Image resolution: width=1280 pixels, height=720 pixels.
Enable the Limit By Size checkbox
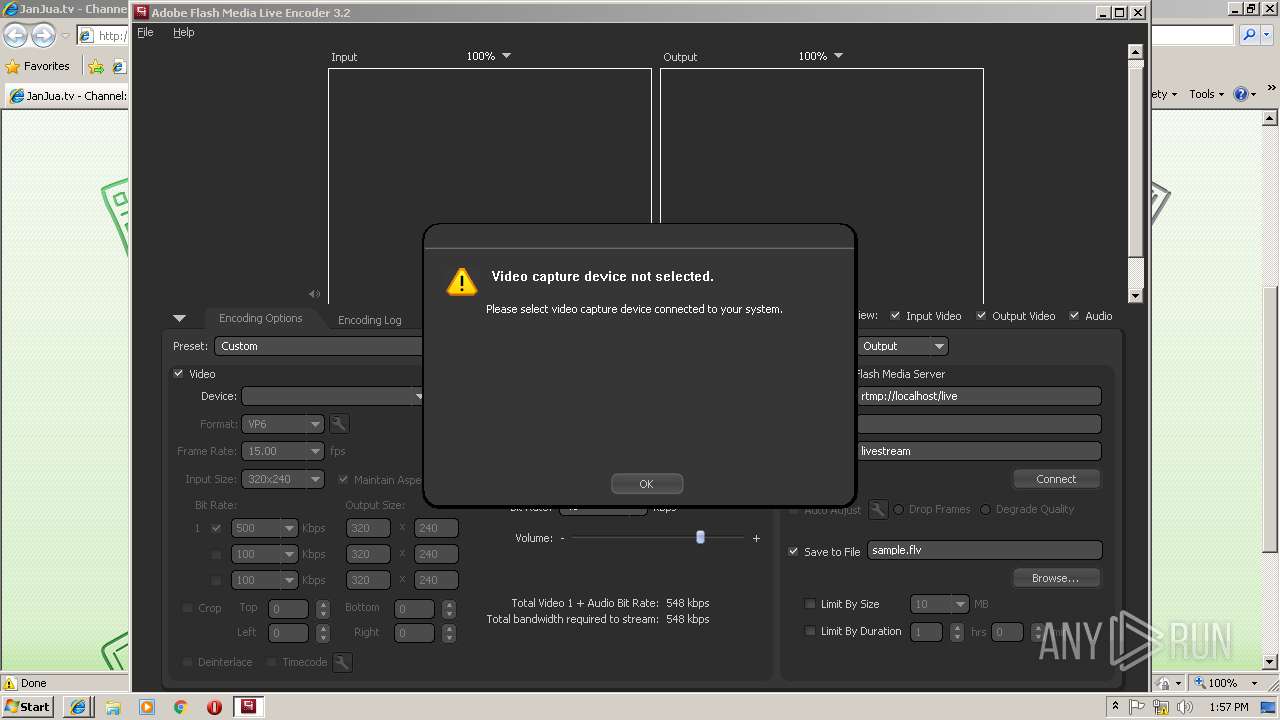click(810, 604)
